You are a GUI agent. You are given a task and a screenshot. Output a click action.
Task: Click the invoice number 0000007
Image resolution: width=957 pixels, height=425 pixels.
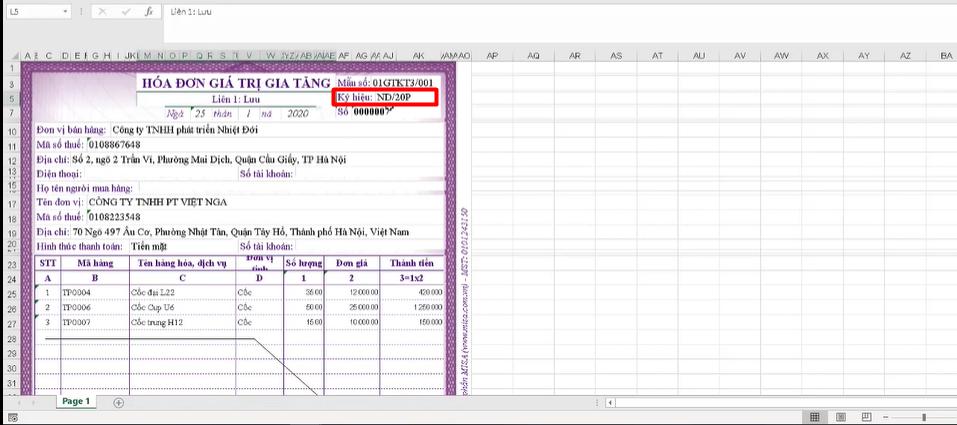click(371, 112)
